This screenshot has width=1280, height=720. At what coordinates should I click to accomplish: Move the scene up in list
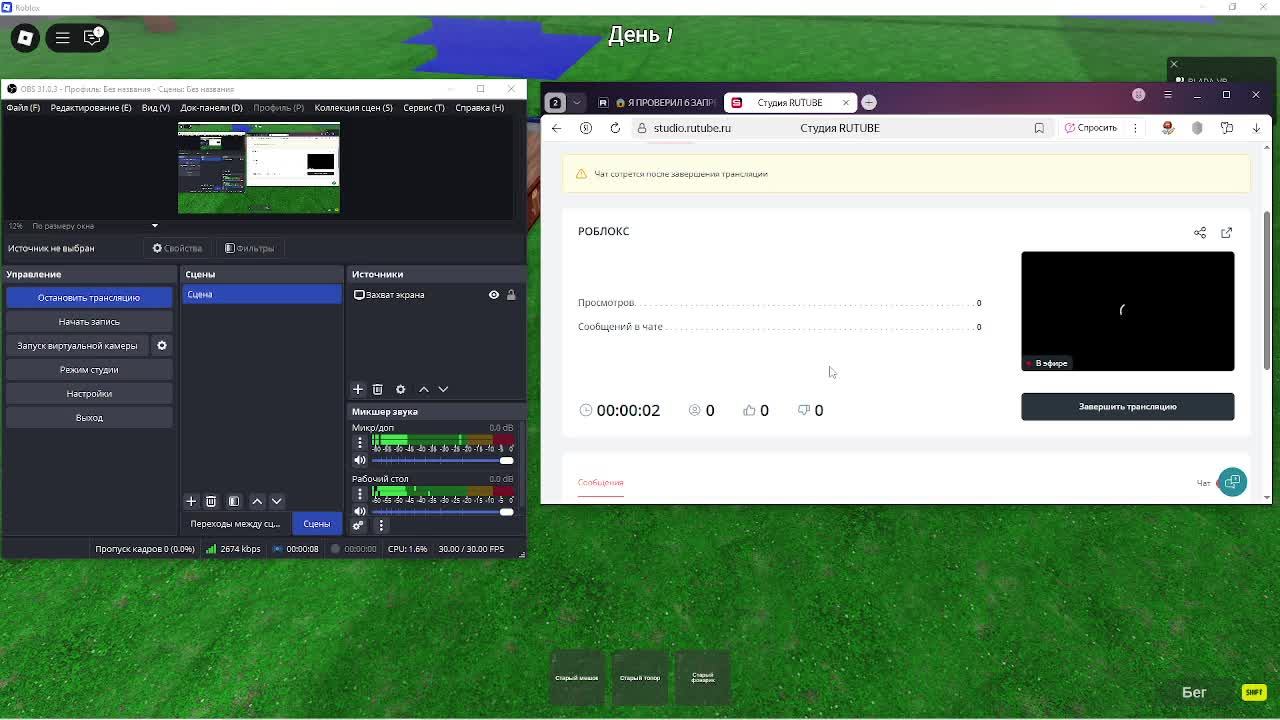[257, 501]
